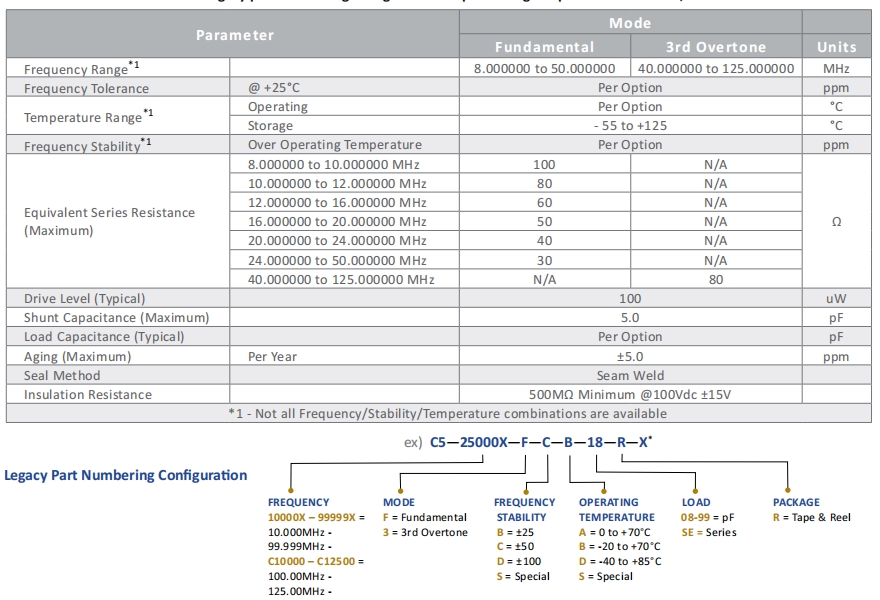Click the 'OPERATING TEMPERATURE' heading
The width and height of the screenshot is (880, 600).
(616, 510)
